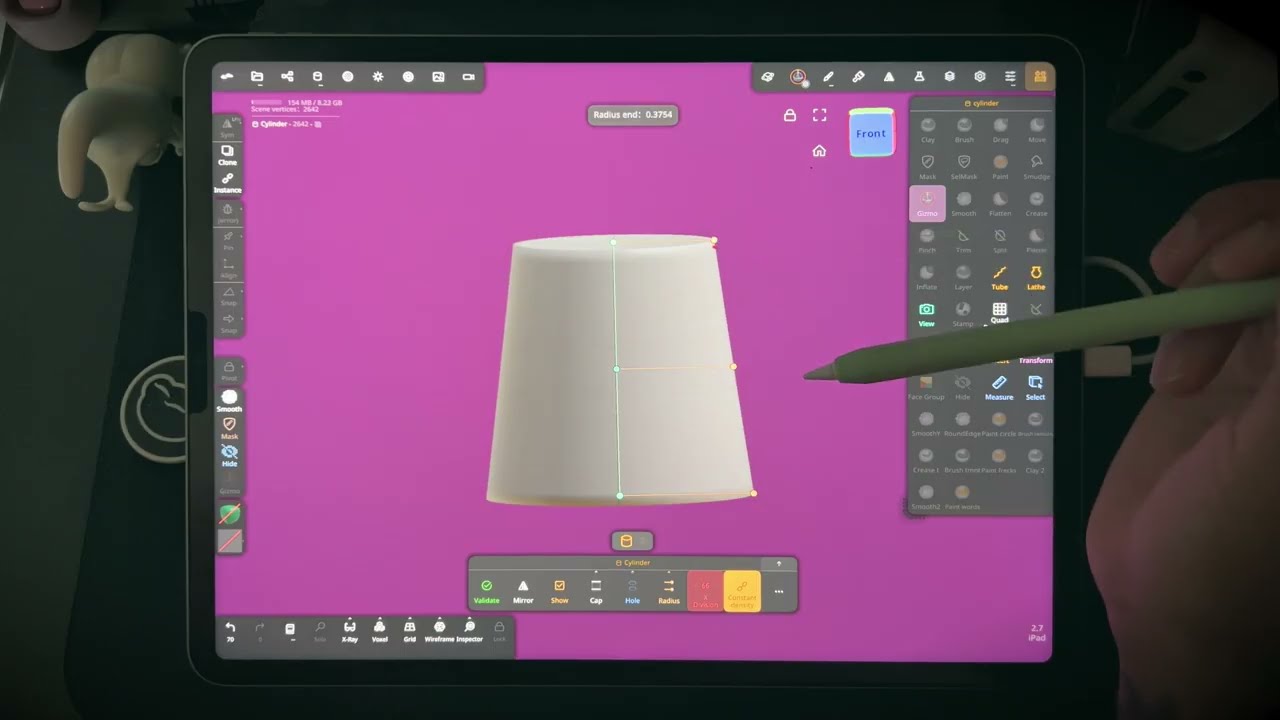Screen dimensions: 1280x720
Task: Open the layers stack menu
Action: [x=949, y=77]
